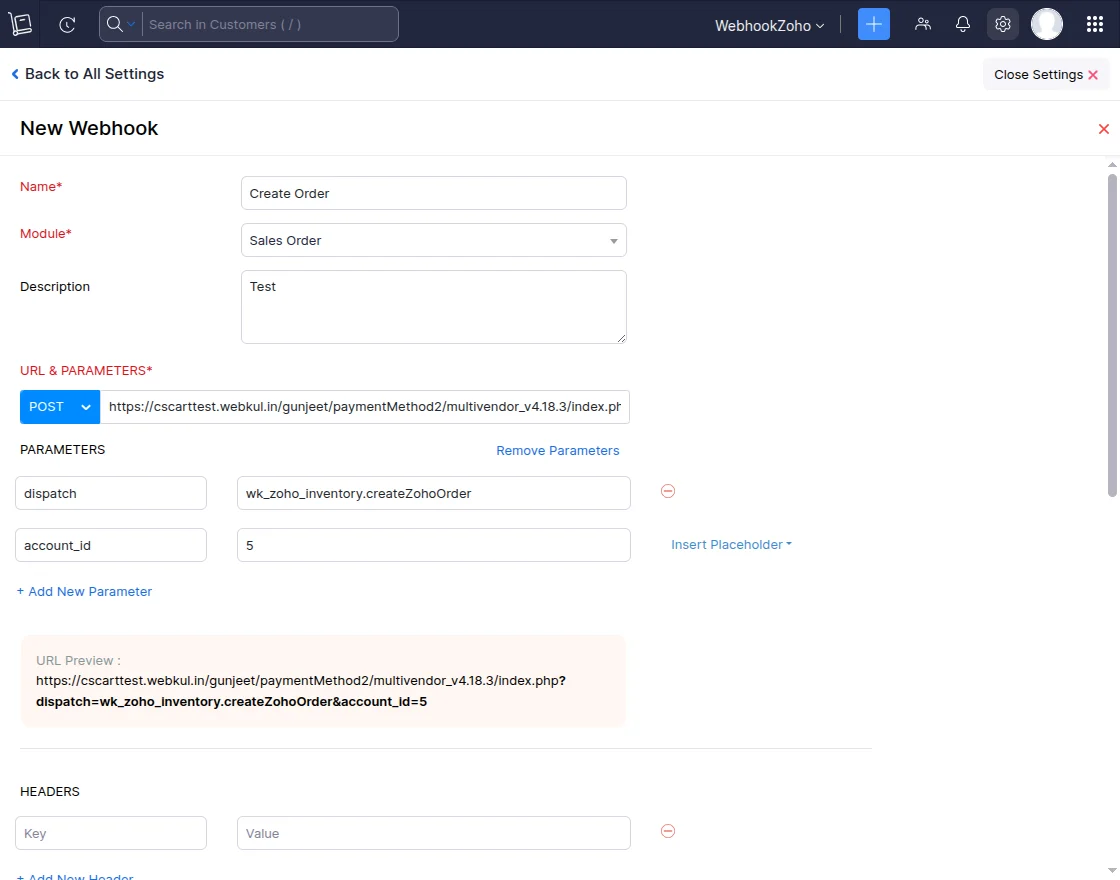
Task: Open the referral people icon
Action: (922, 24)
